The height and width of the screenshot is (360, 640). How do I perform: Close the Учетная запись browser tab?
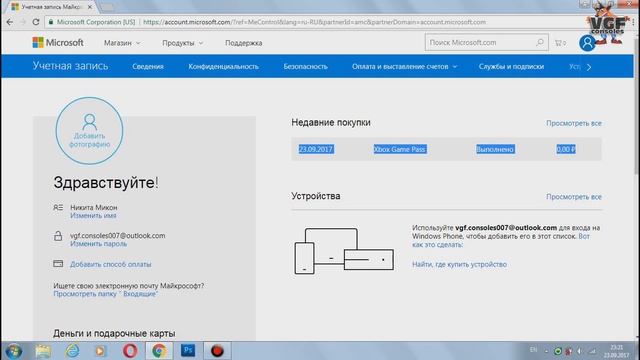[90, 7]
